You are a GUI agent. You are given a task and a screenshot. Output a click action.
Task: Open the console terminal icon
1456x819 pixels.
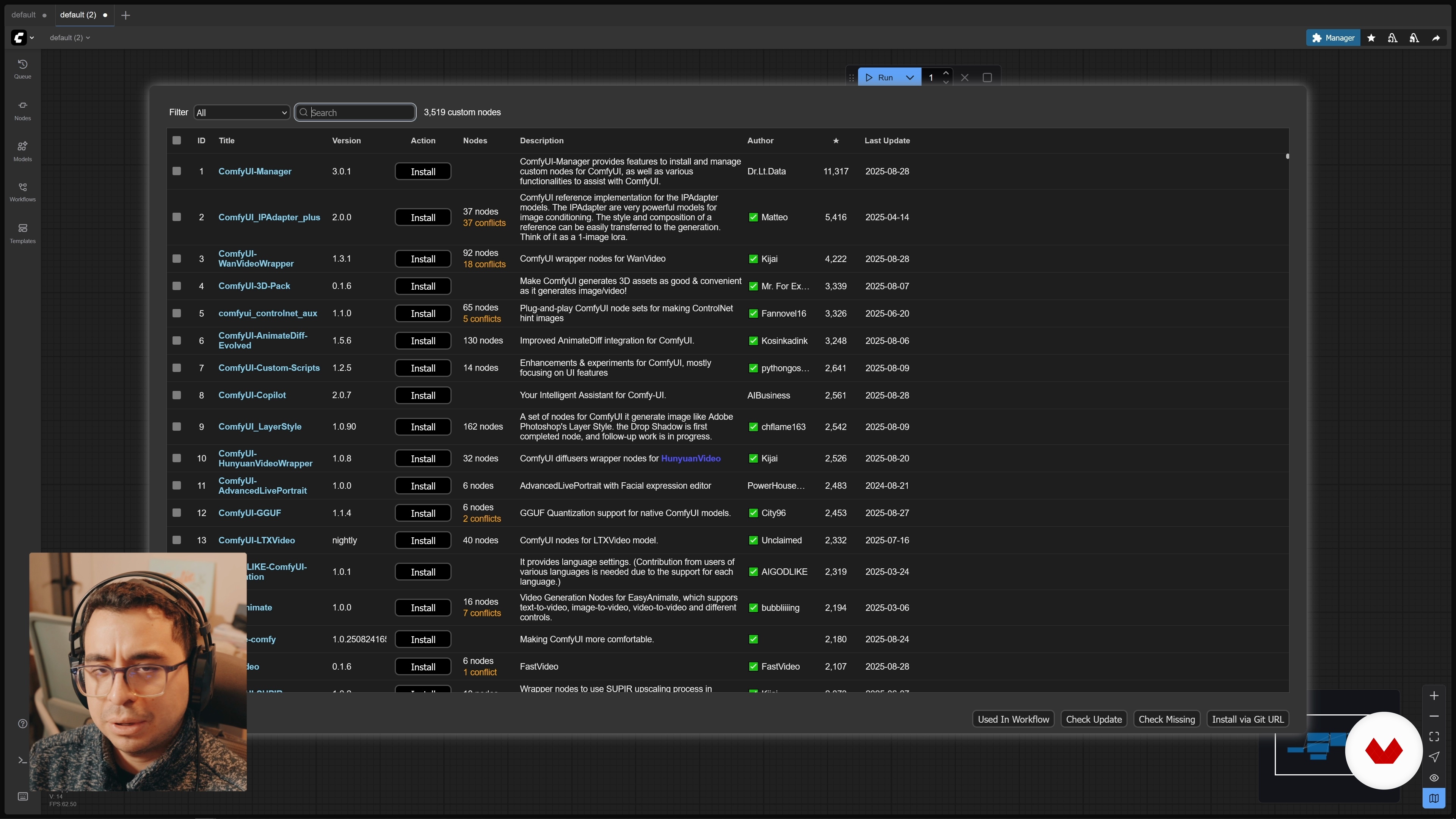(x=23, y=760)
